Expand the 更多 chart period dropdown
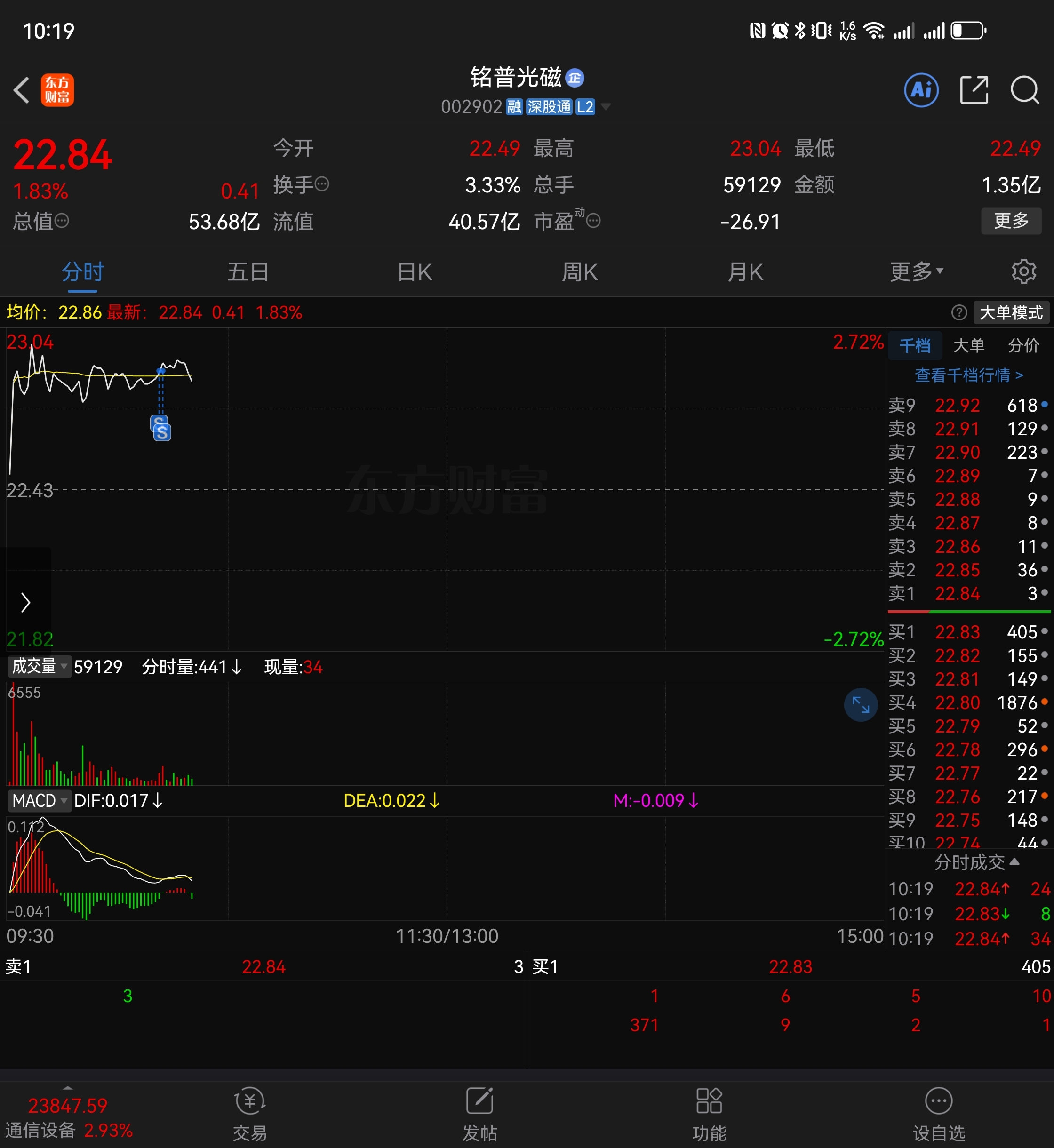This screenshot has width=1054, height=1148. (x=916, y=271)
